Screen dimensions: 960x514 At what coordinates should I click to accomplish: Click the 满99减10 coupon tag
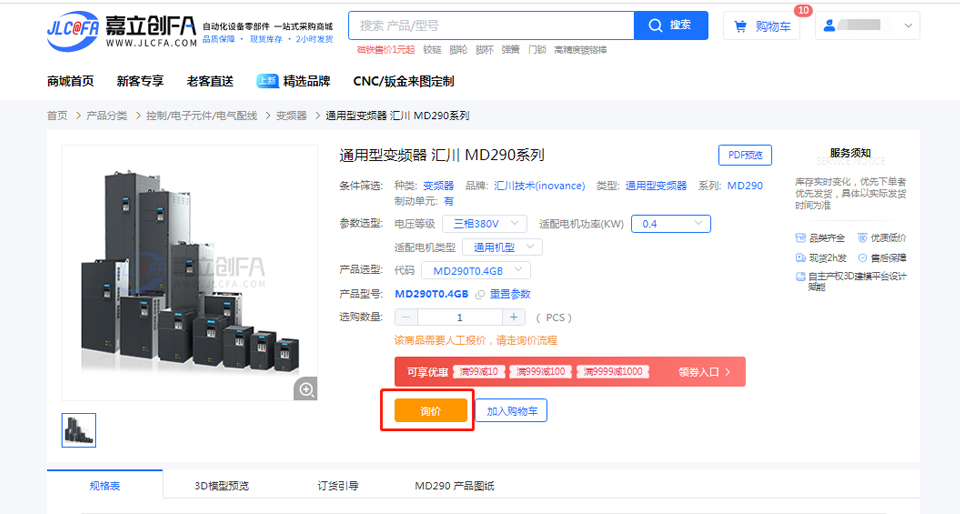pos(479,372)
